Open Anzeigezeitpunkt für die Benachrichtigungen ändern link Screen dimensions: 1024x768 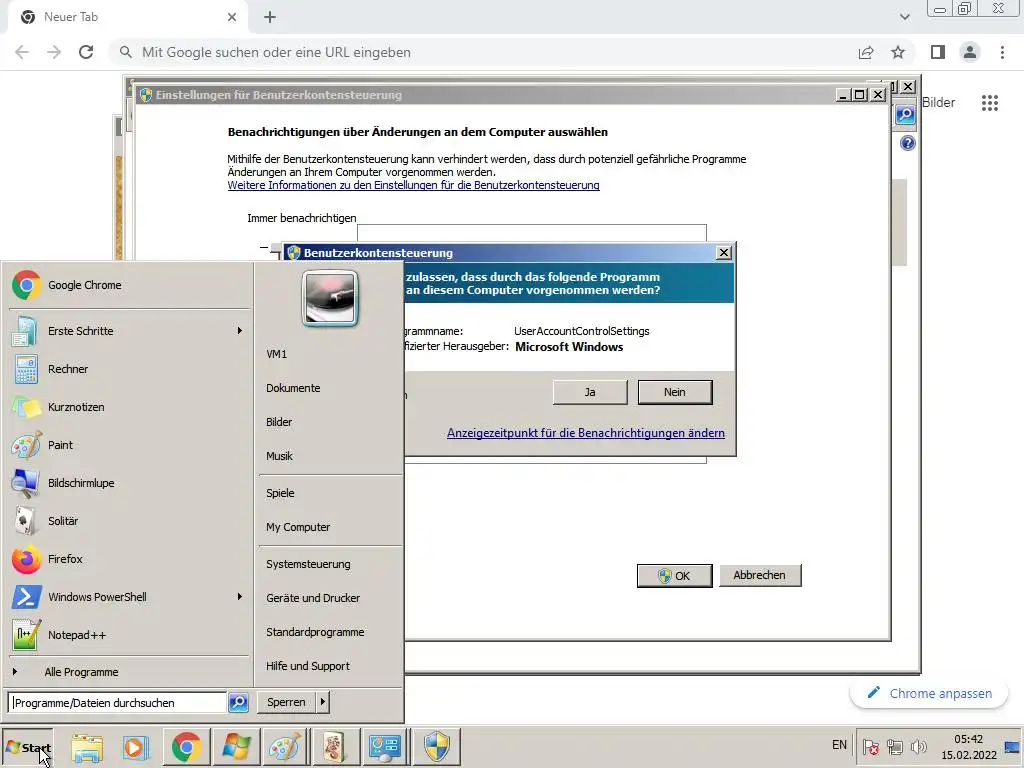(x=586, y=433)
